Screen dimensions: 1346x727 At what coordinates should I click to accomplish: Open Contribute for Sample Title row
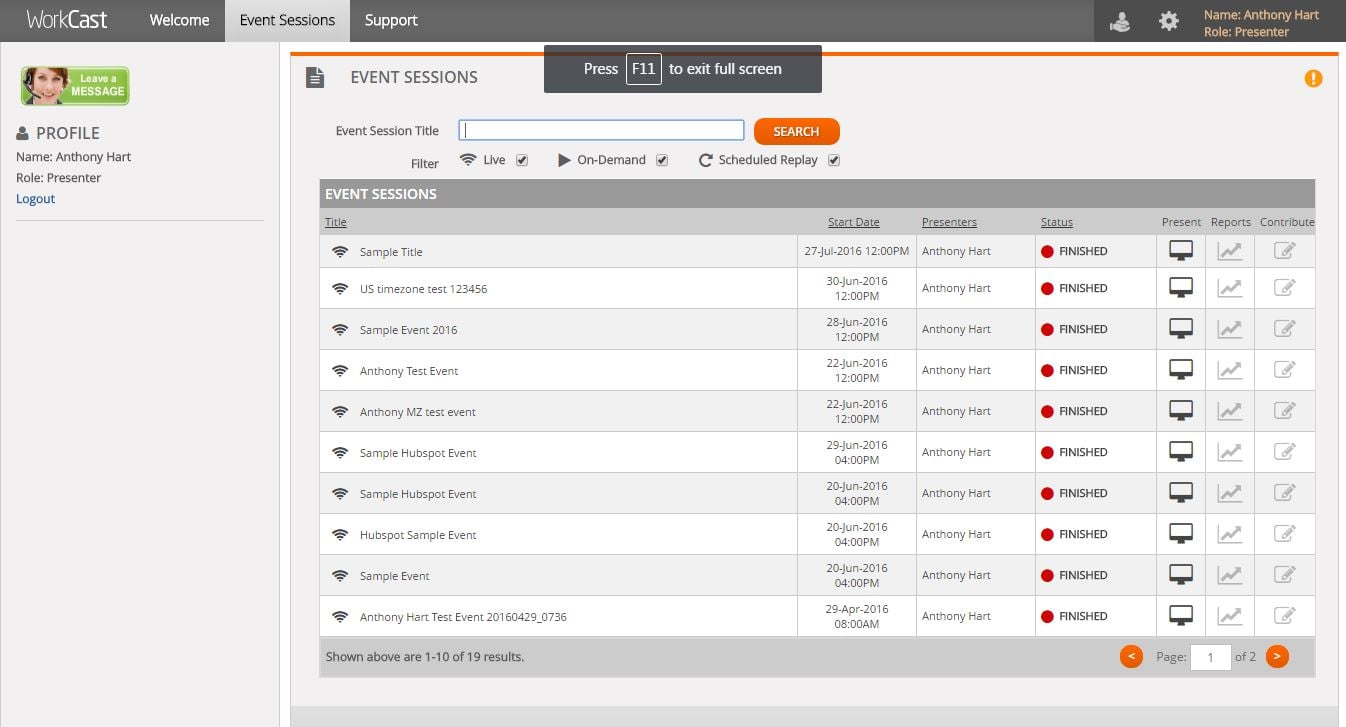[x=1285, y=251]
